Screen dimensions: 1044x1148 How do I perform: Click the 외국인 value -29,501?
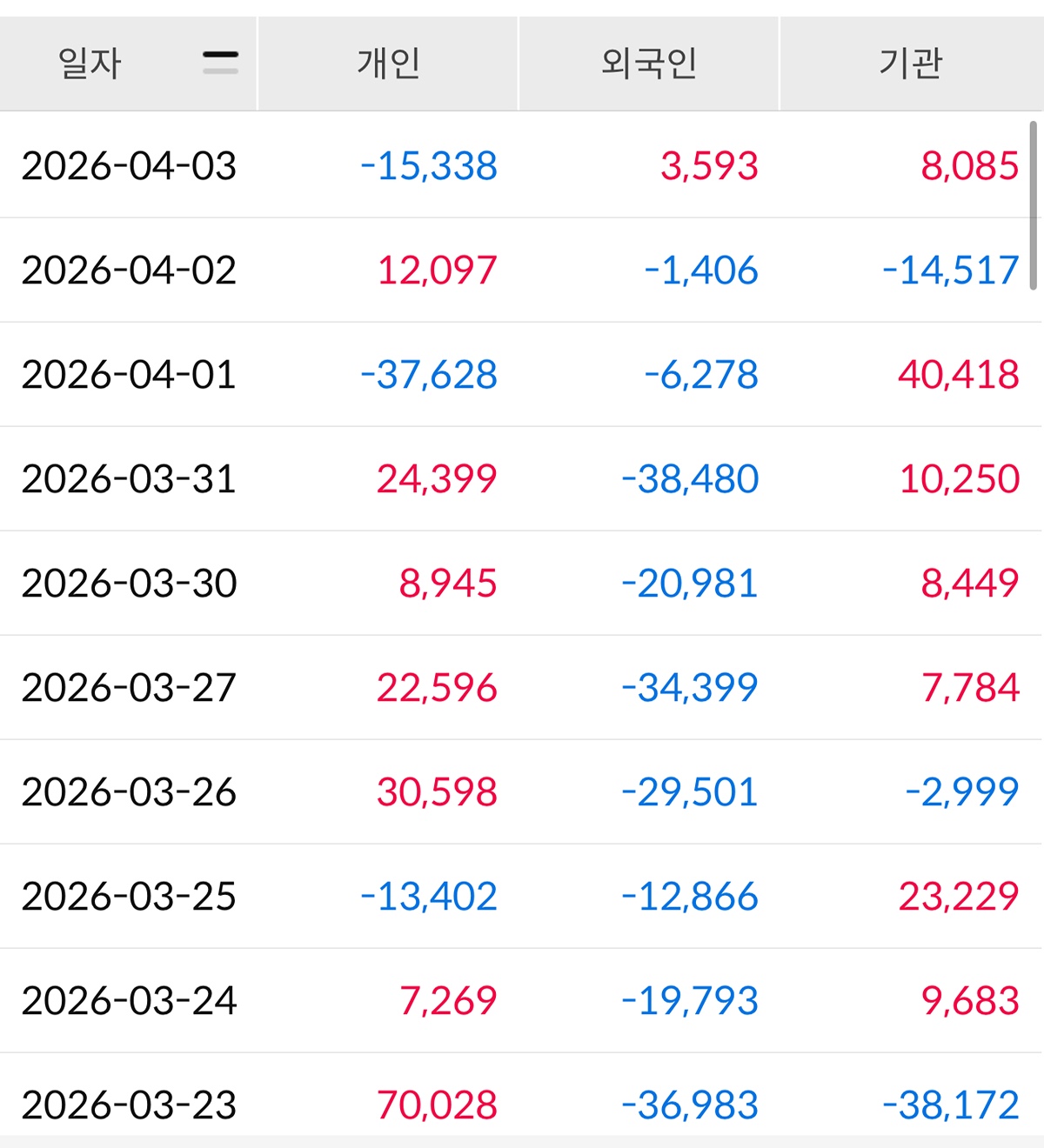tap(690, 792)
